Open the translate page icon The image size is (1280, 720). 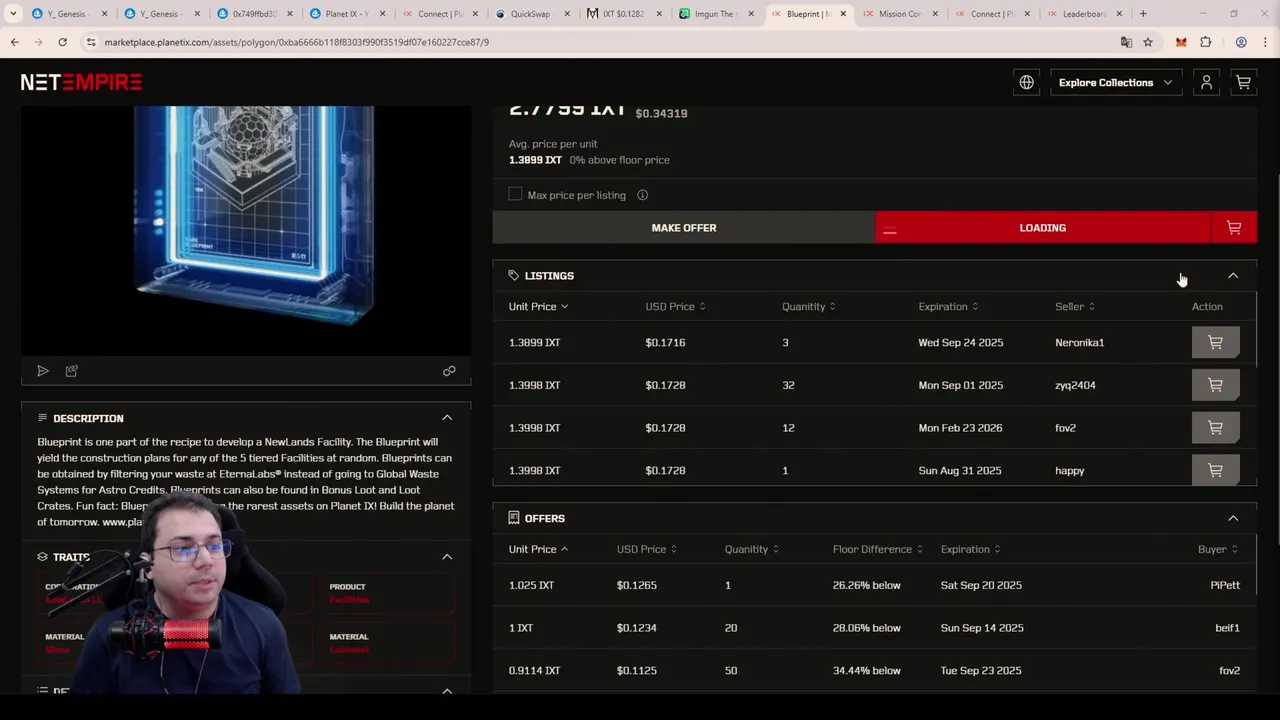[x=1126, y=42]
